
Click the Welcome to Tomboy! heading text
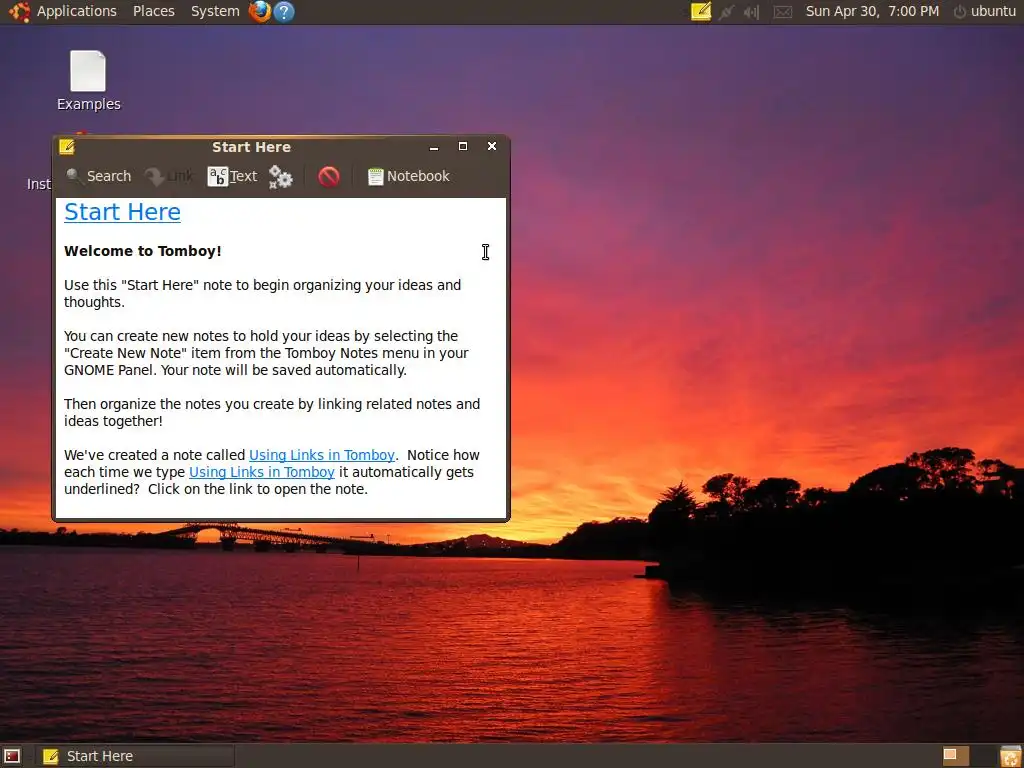click(142, 251)
